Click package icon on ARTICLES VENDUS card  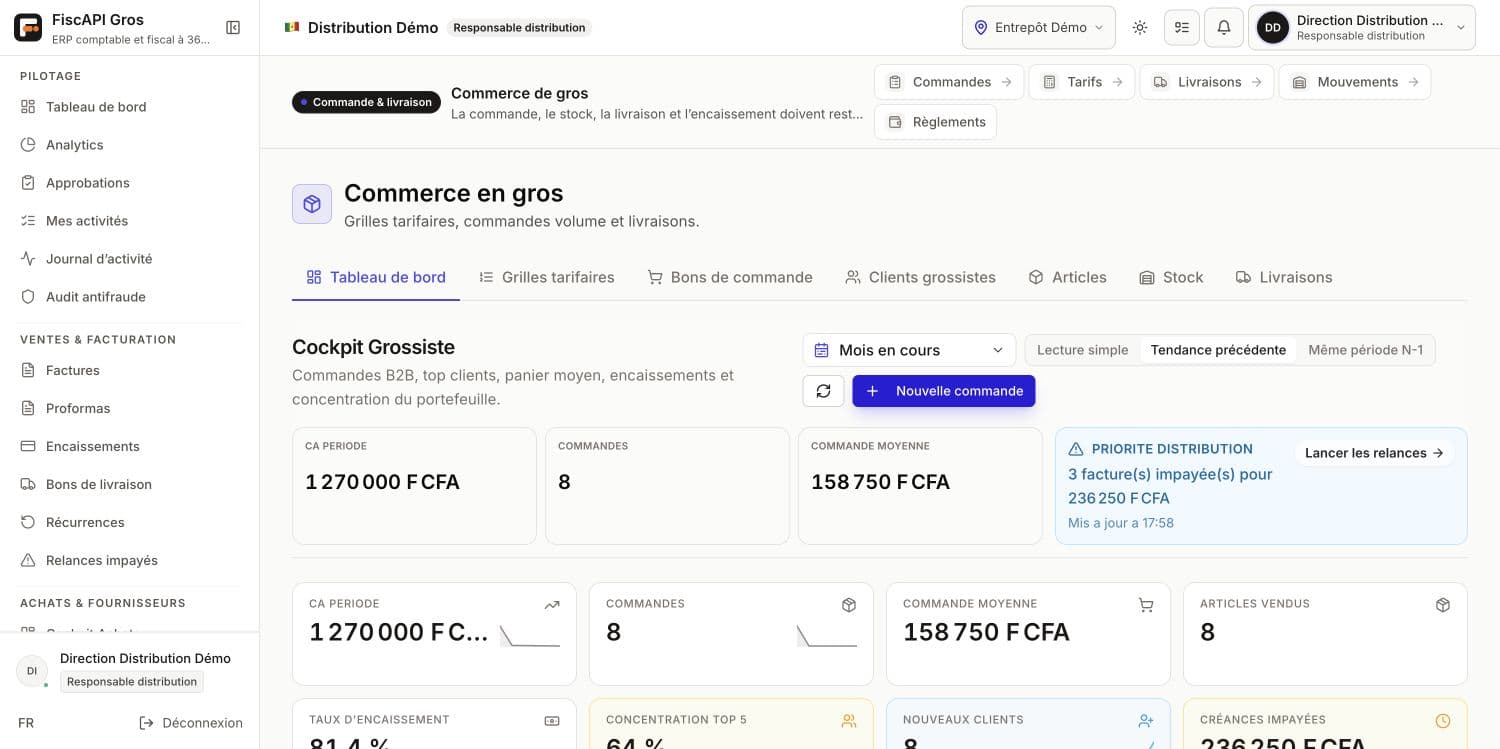[x=1443, y=605]
